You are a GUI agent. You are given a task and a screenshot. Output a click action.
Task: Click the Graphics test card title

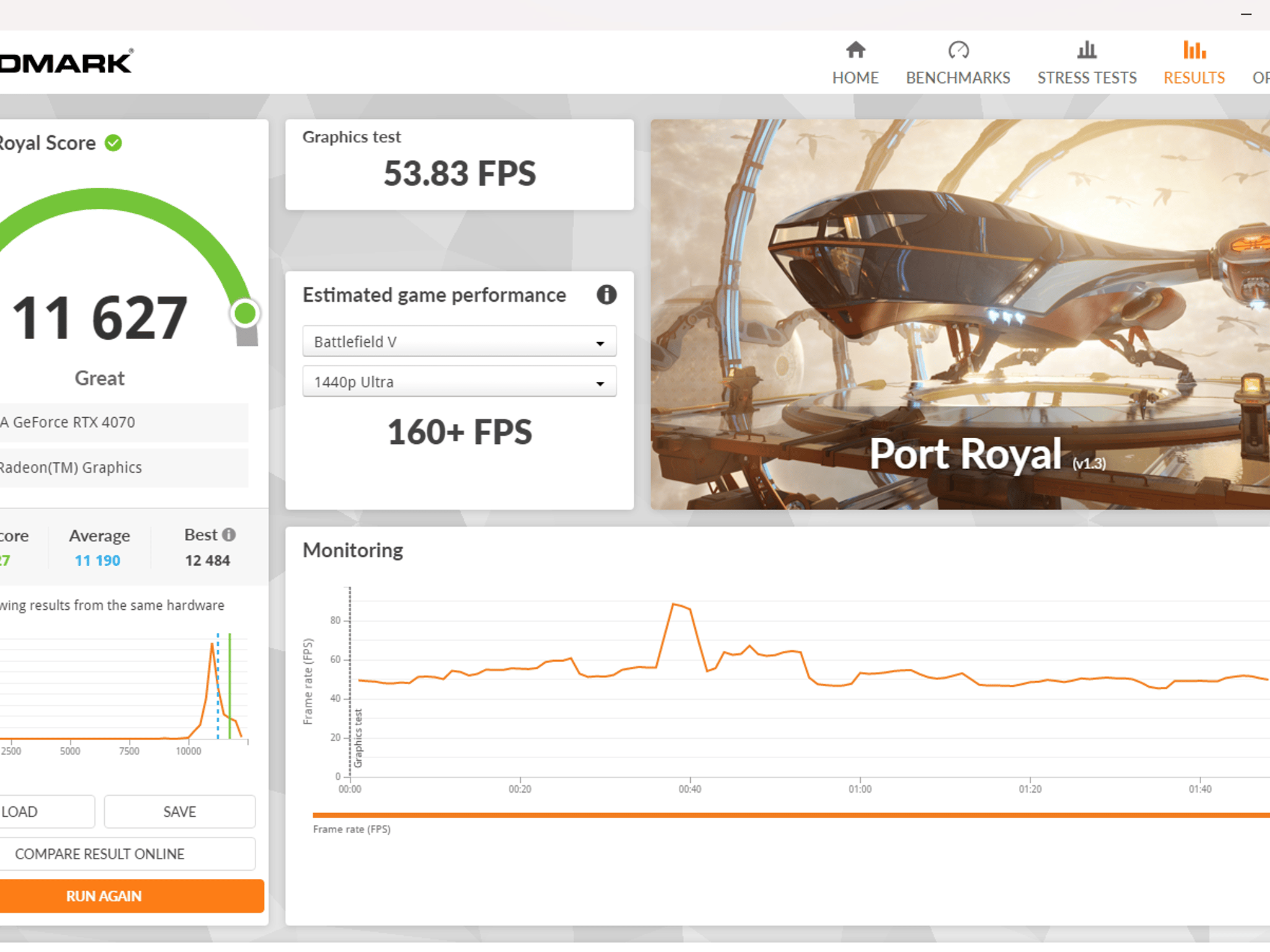(352, 137)
